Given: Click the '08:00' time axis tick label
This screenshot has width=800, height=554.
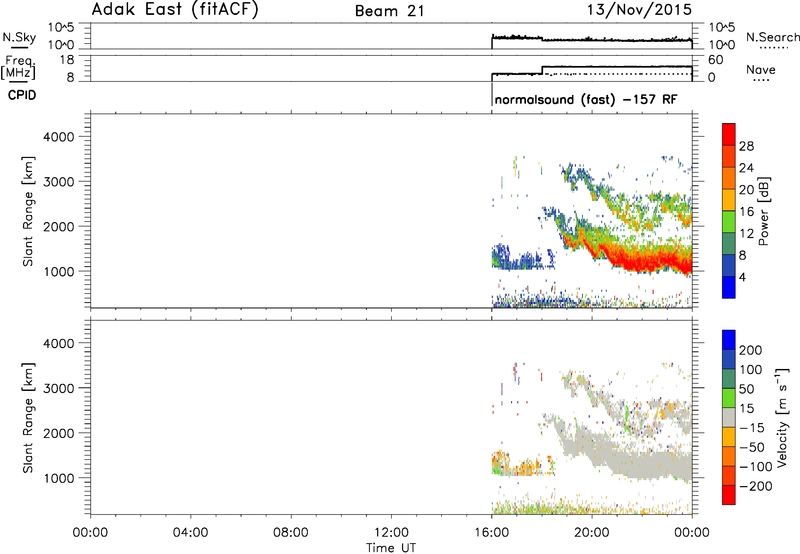Looking at the screenshot, I should coord(291,533).
